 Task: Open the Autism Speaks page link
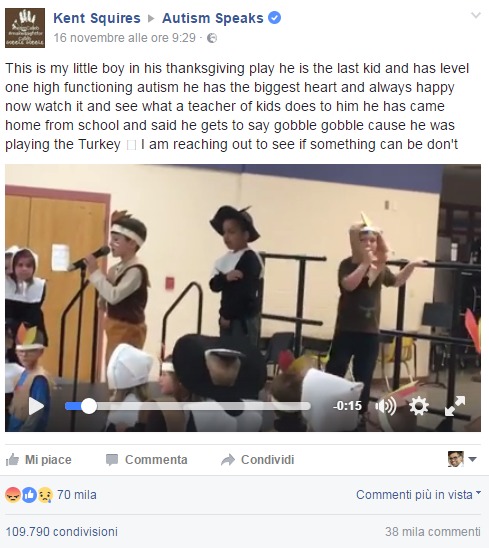(213, 18)
